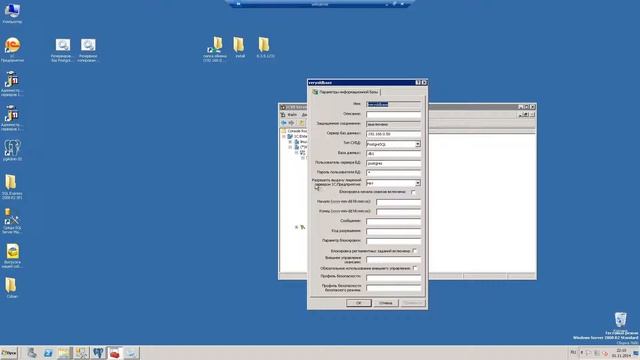Open the Резервное копирование script icon

[88, 50]
